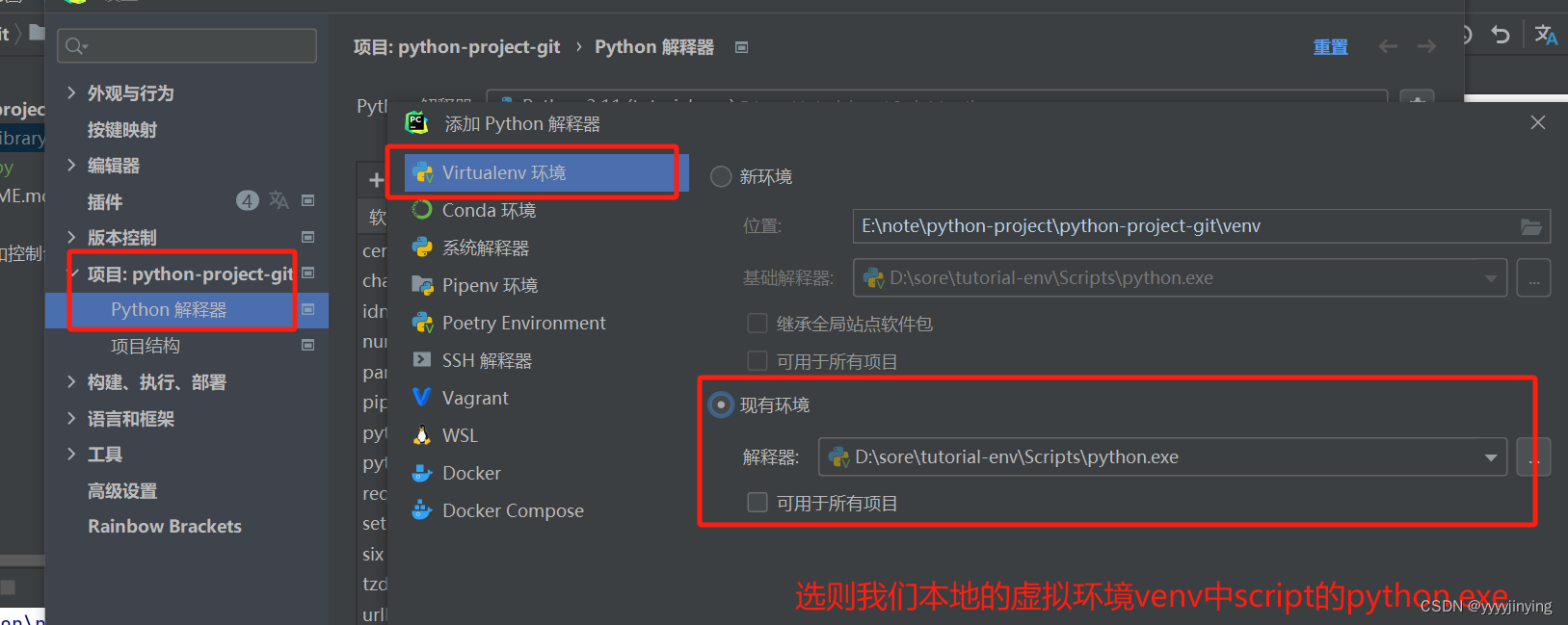Expand 编辑器 settings section

coord(71,165)
